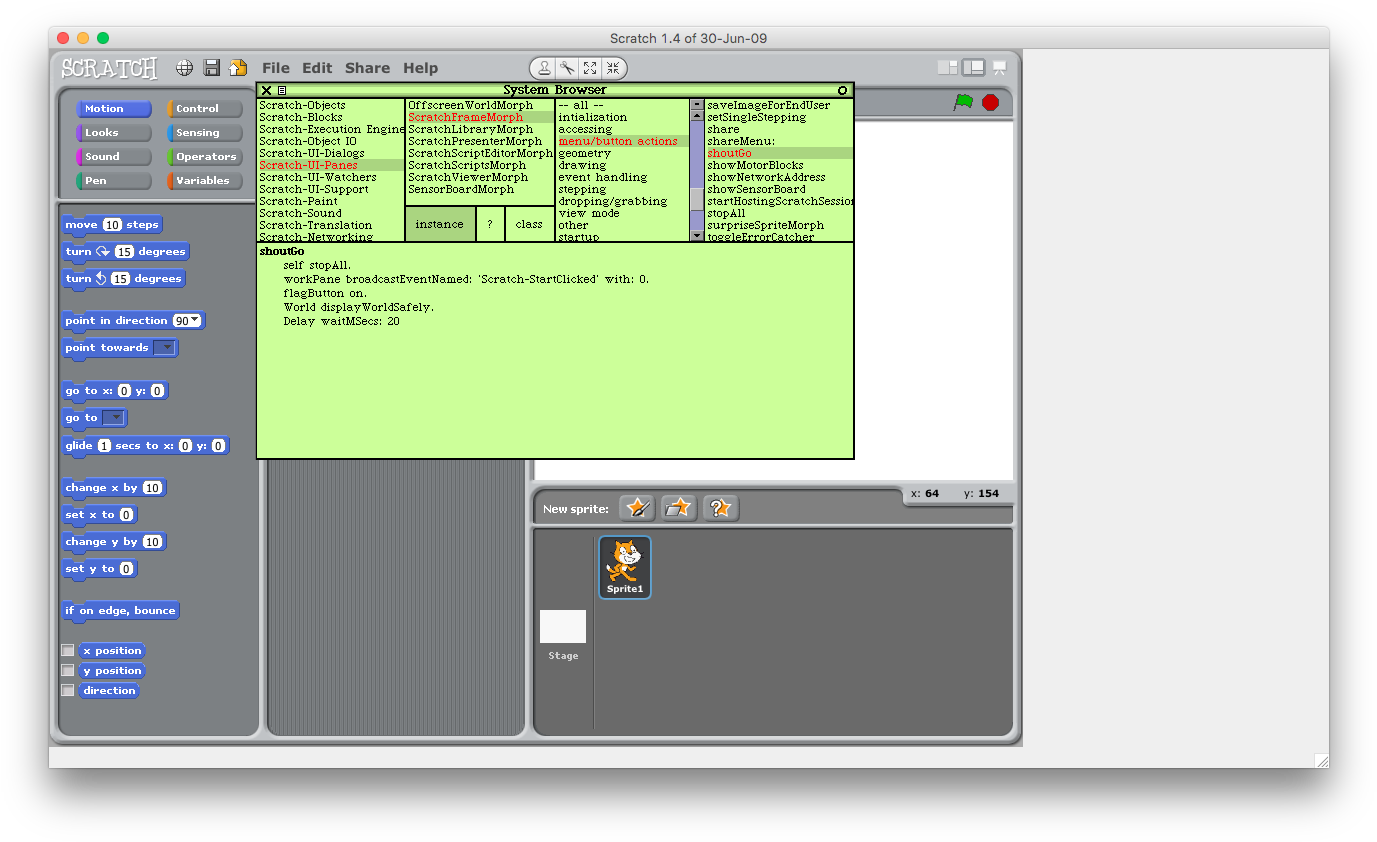Click message list scrollbar down arrow
Image resolution: width=1377 pixels, height=842 pixels.
[697, 236]
